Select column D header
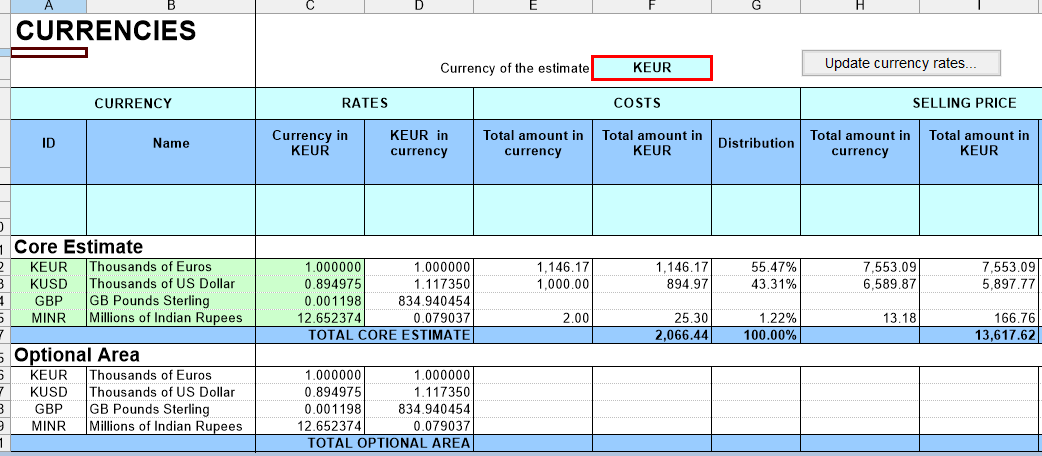This screenshot has width=1042, height=456. pos(418,6)
